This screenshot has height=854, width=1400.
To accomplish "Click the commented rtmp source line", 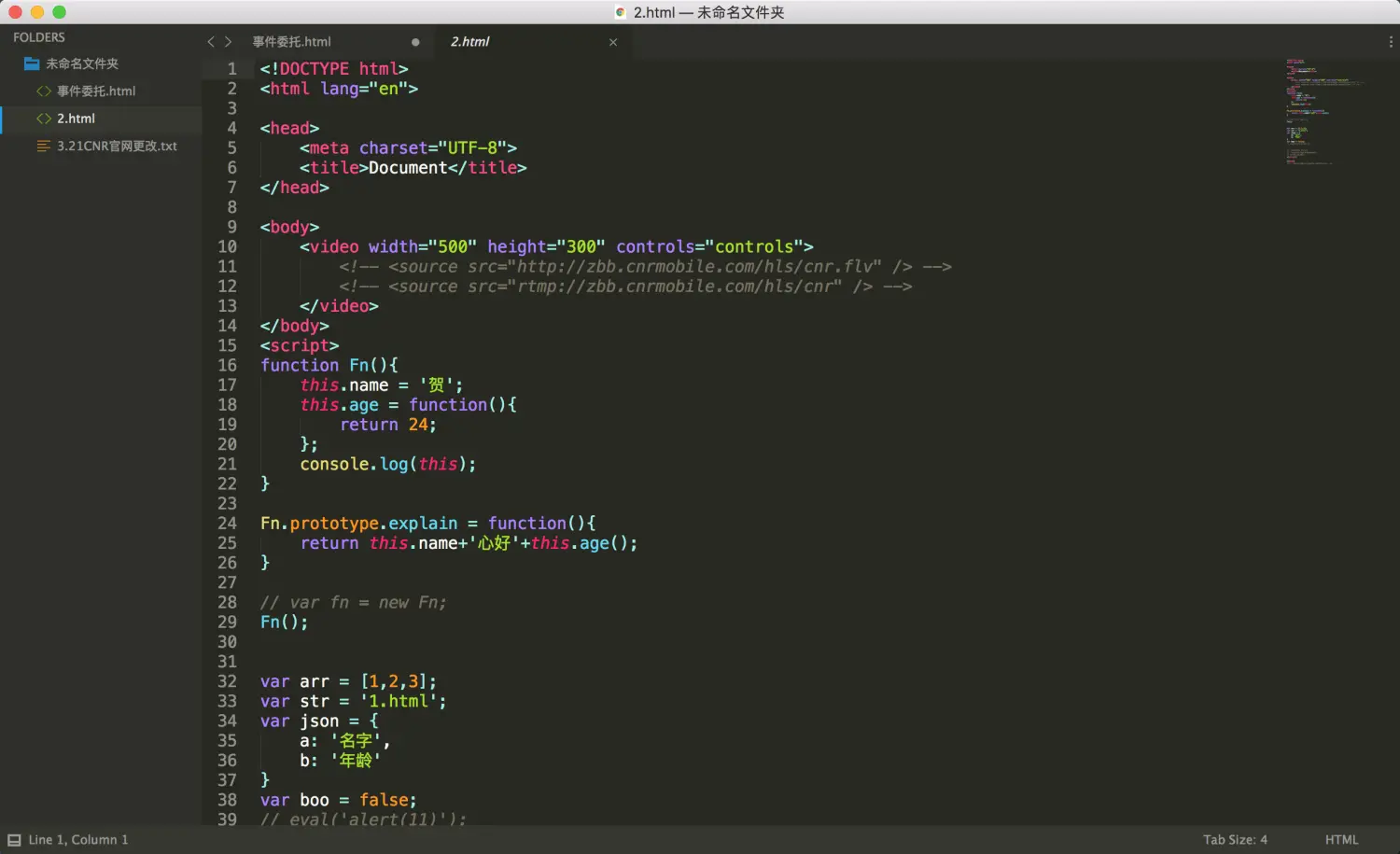I will tap(625, 287).
